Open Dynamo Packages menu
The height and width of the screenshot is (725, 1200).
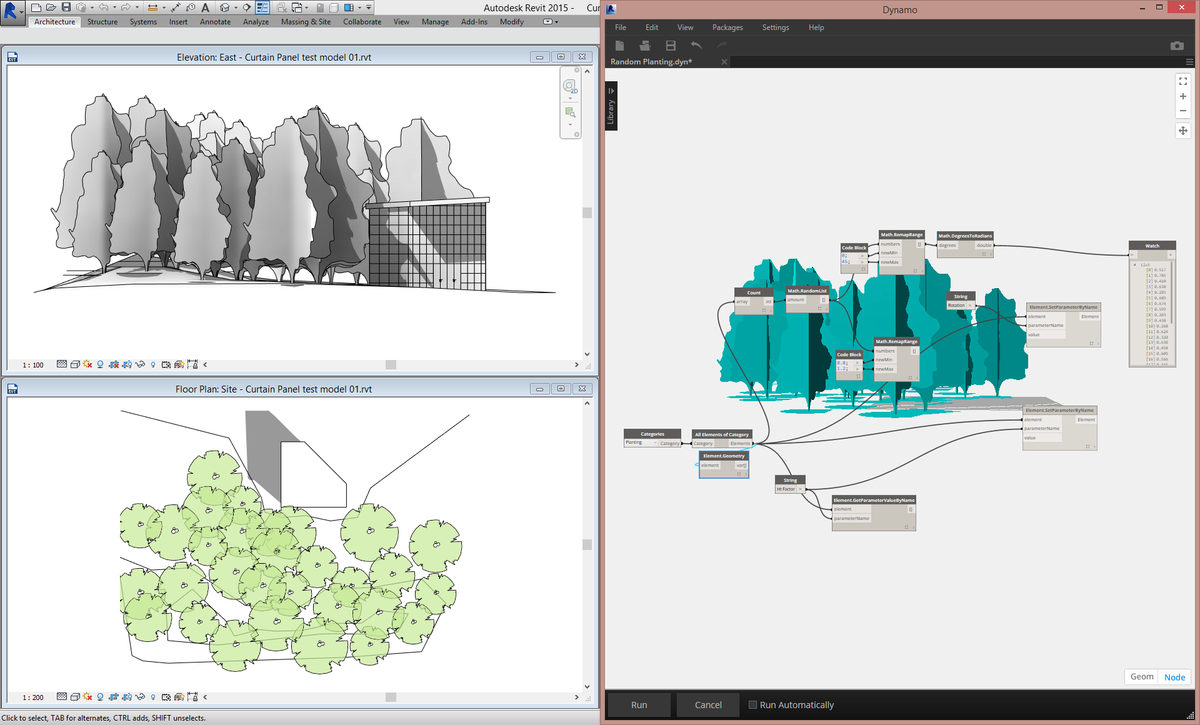(x=727, y=27)
